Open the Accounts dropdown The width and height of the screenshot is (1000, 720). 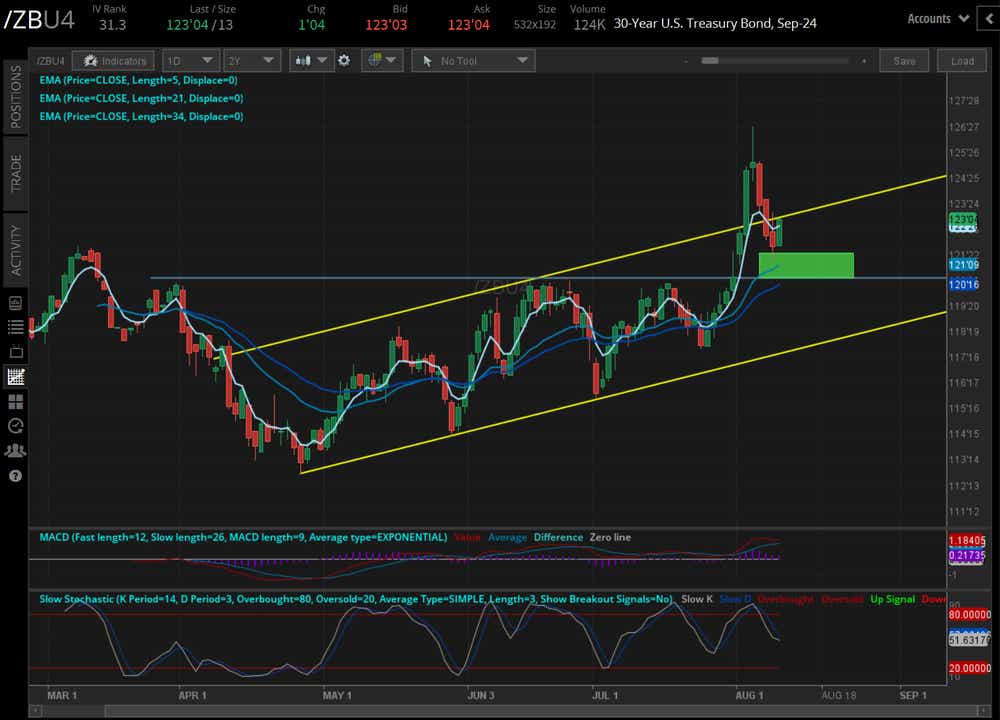point(938,18)
